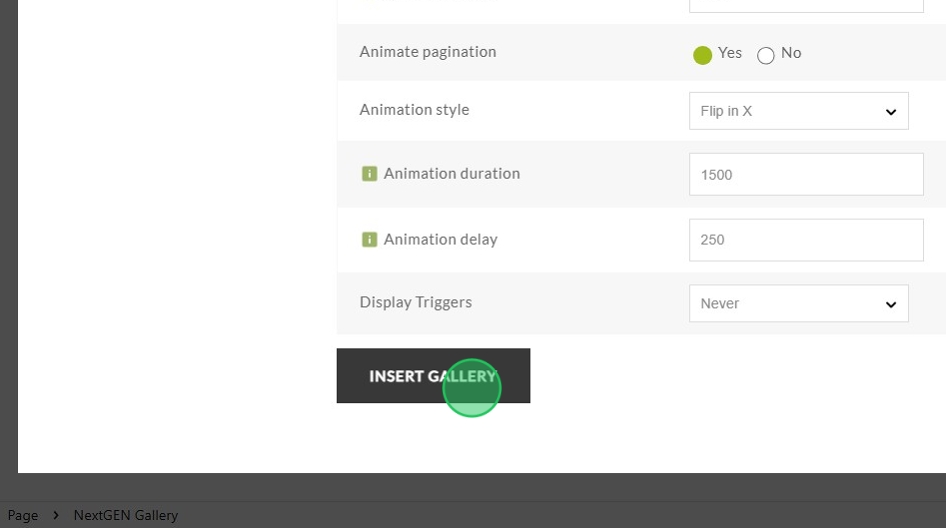Click the info icon beside Animation duration
The height and width of the screenshot is (528, 946).
click(369, 174)
